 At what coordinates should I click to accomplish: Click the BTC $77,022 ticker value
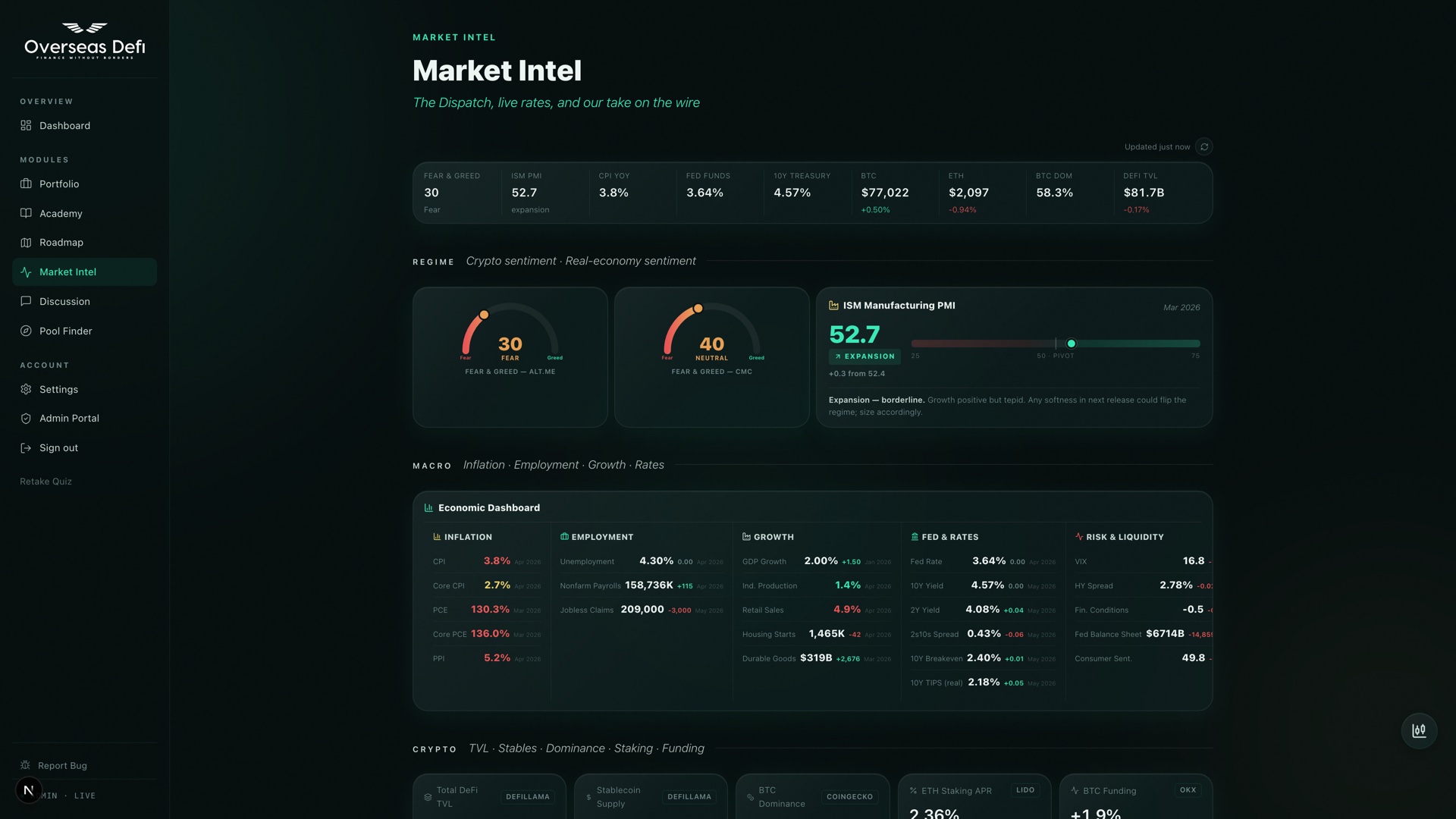pos(885,193)
